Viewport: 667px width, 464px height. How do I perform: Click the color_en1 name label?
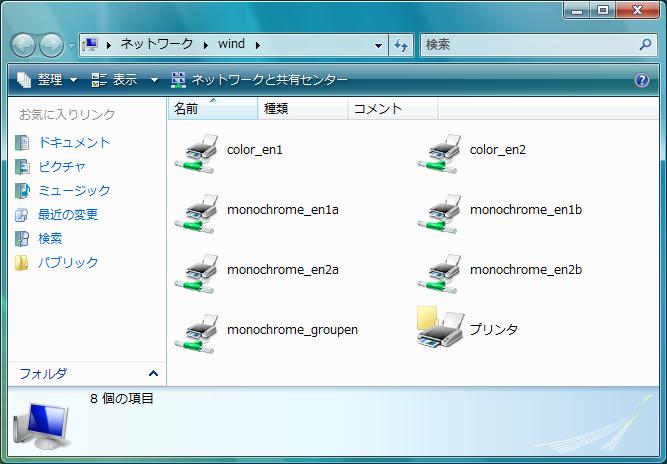(x=255, y=150)
